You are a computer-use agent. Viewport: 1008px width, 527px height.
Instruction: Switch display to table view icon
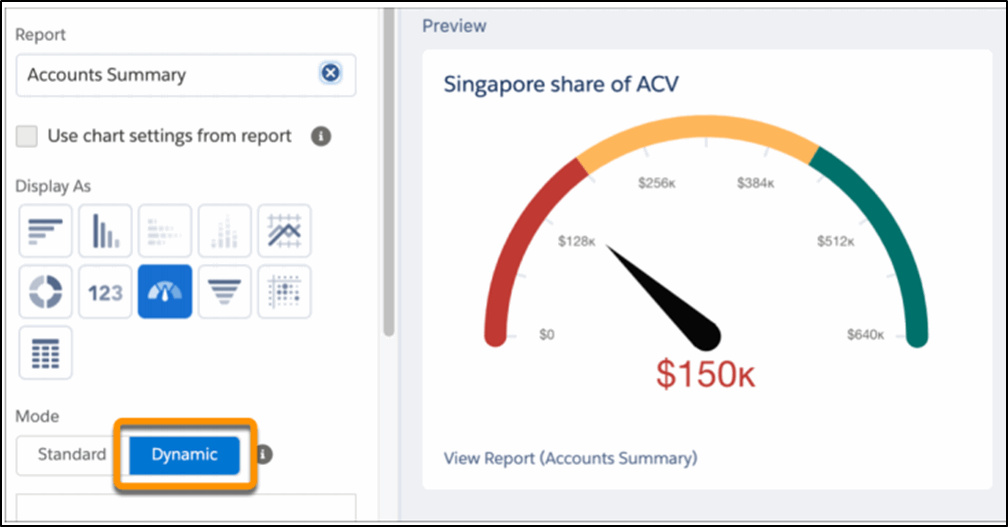[x=44, y=352]
